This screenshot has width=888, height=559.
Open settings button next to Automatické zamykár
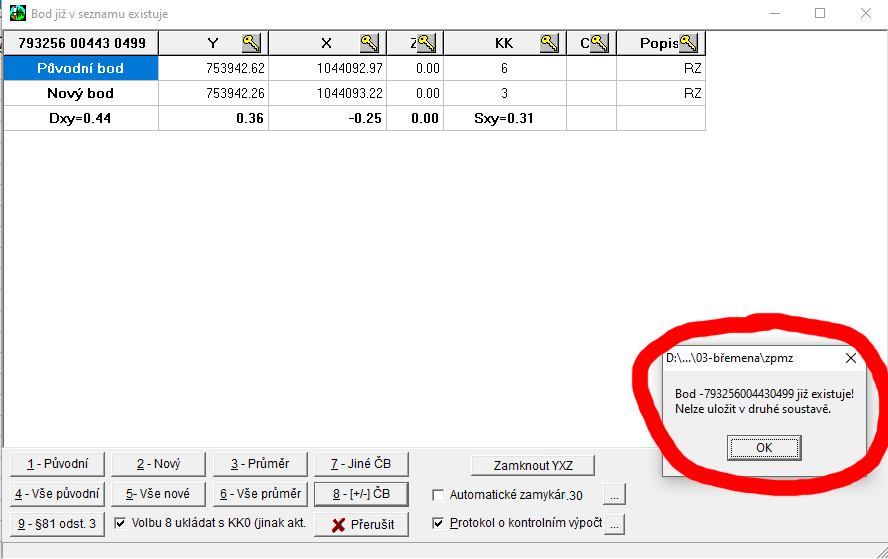(x=615, y=494)
